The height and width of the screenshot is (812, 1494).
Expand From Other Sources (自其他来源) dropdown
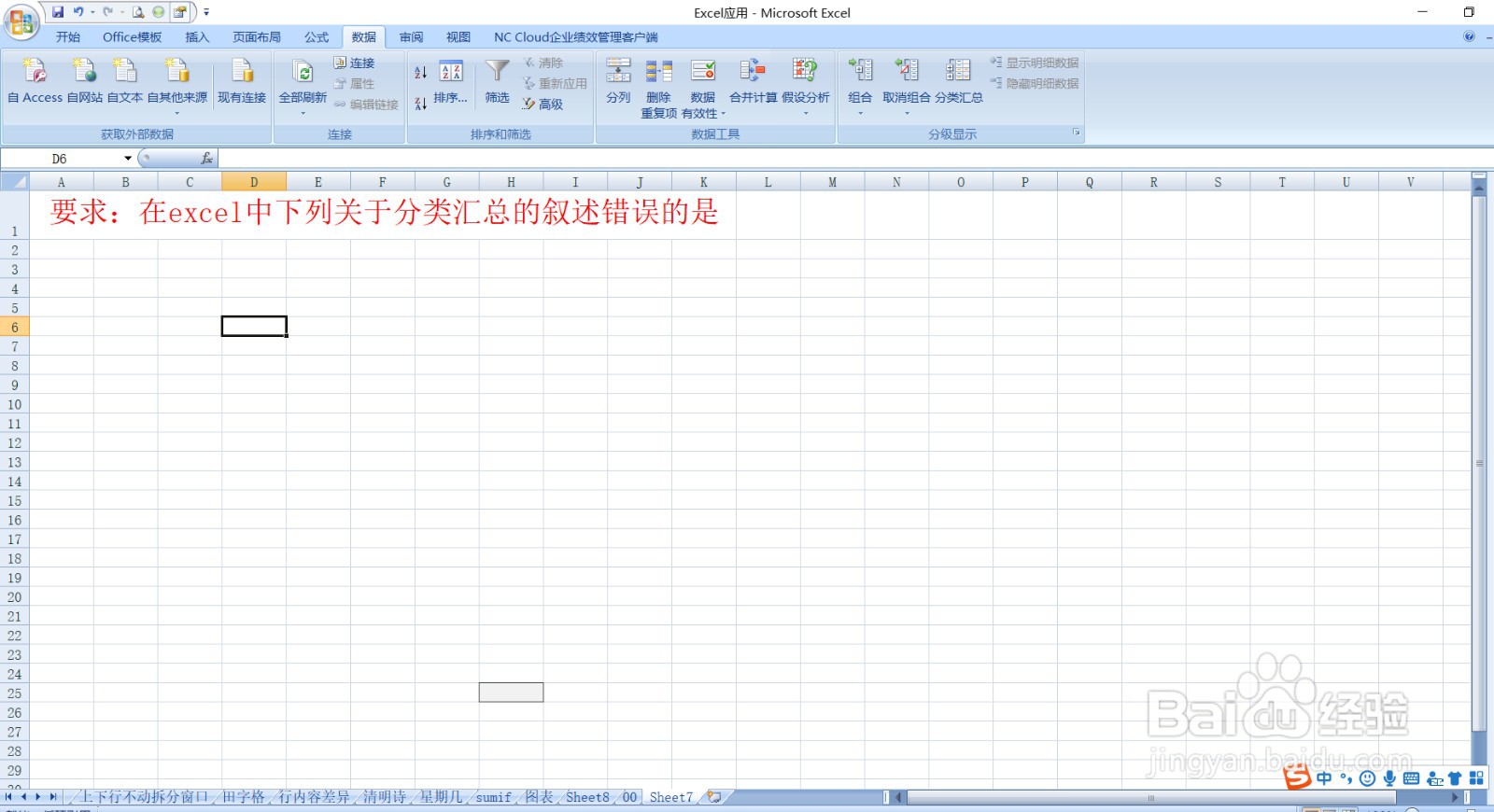point(177,113)
